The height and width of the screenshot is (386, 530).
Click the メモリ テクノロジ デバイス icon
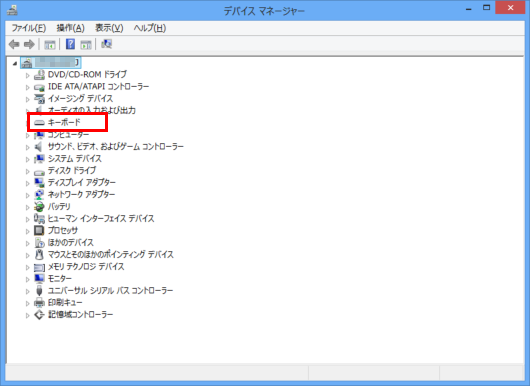(x=39, y=267)
